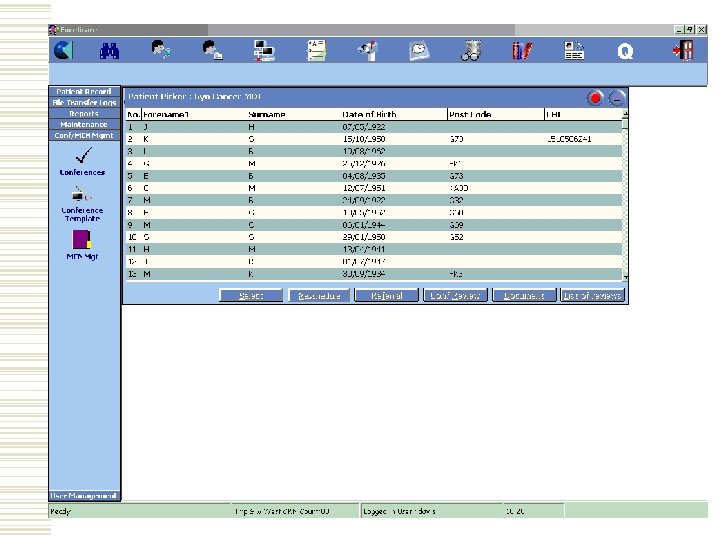
Task: Open the Patient Record sidebar tab
Action: tap(84, 91)
